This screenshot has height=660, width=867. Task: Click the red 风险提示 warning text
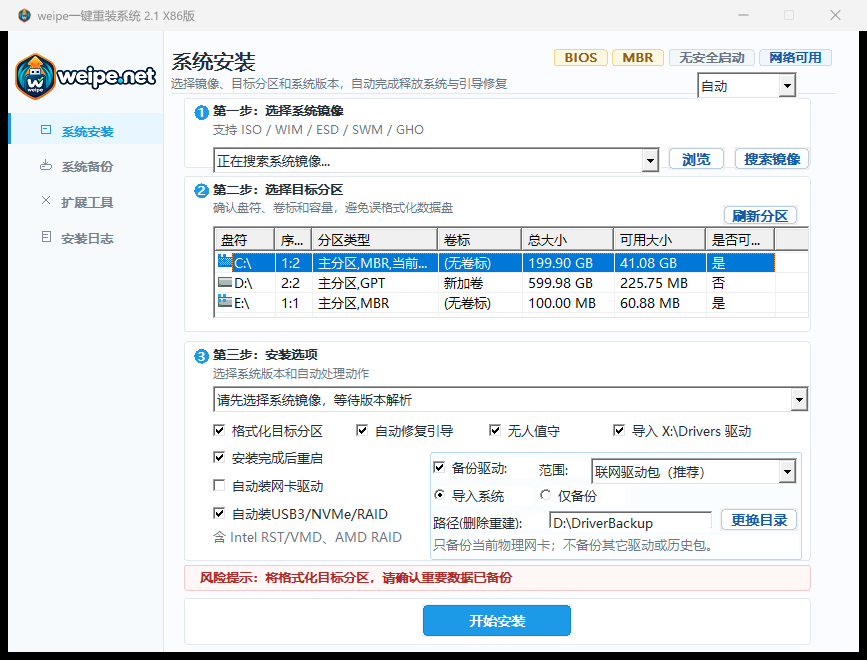(x=356, y=578)
